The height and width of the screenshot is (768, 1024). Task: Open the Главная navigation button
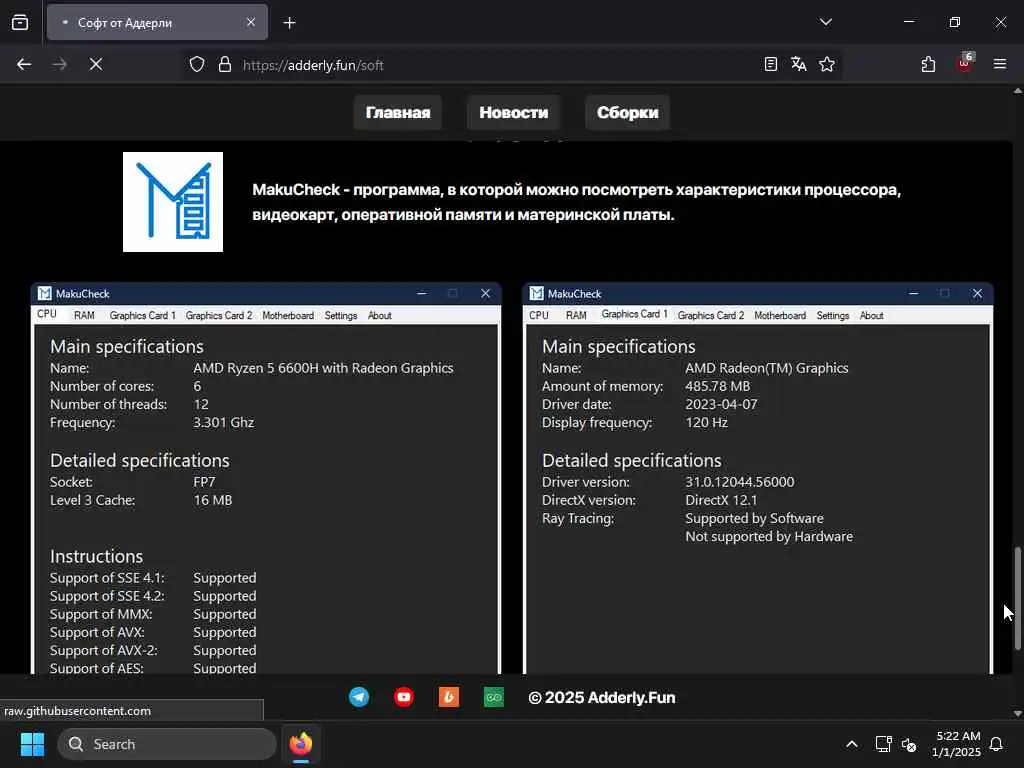coord(398,112)
